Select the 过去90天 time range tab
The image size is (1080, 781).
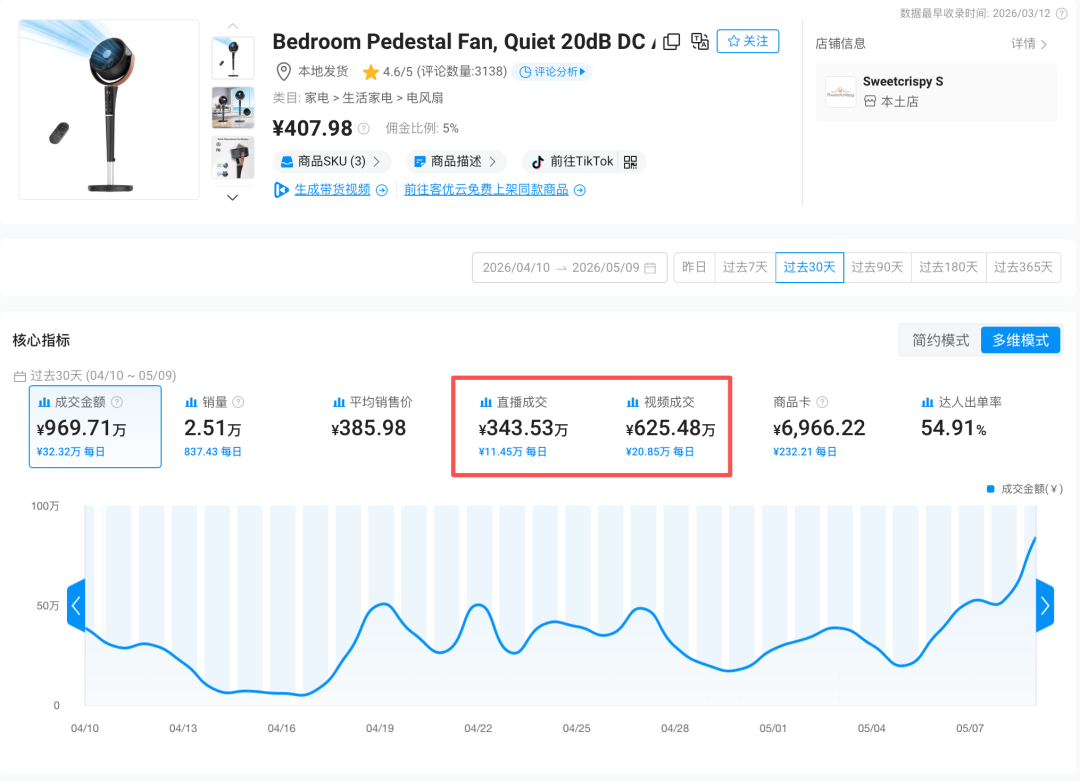[x=877, y=267]
